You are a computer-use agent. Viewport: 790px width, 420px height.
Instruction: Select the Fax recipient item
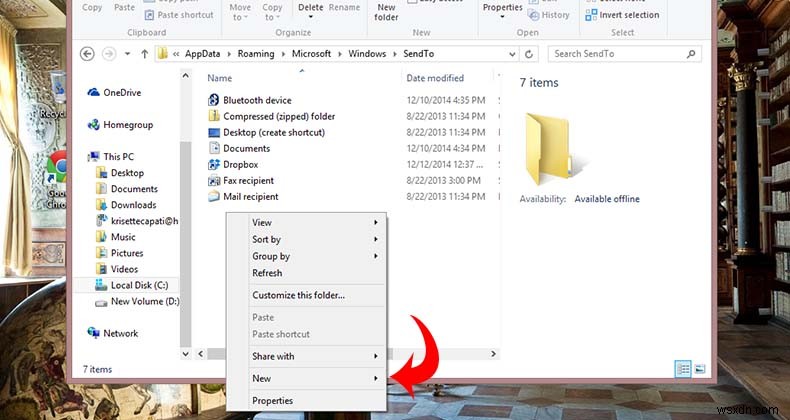coord(241,181)
